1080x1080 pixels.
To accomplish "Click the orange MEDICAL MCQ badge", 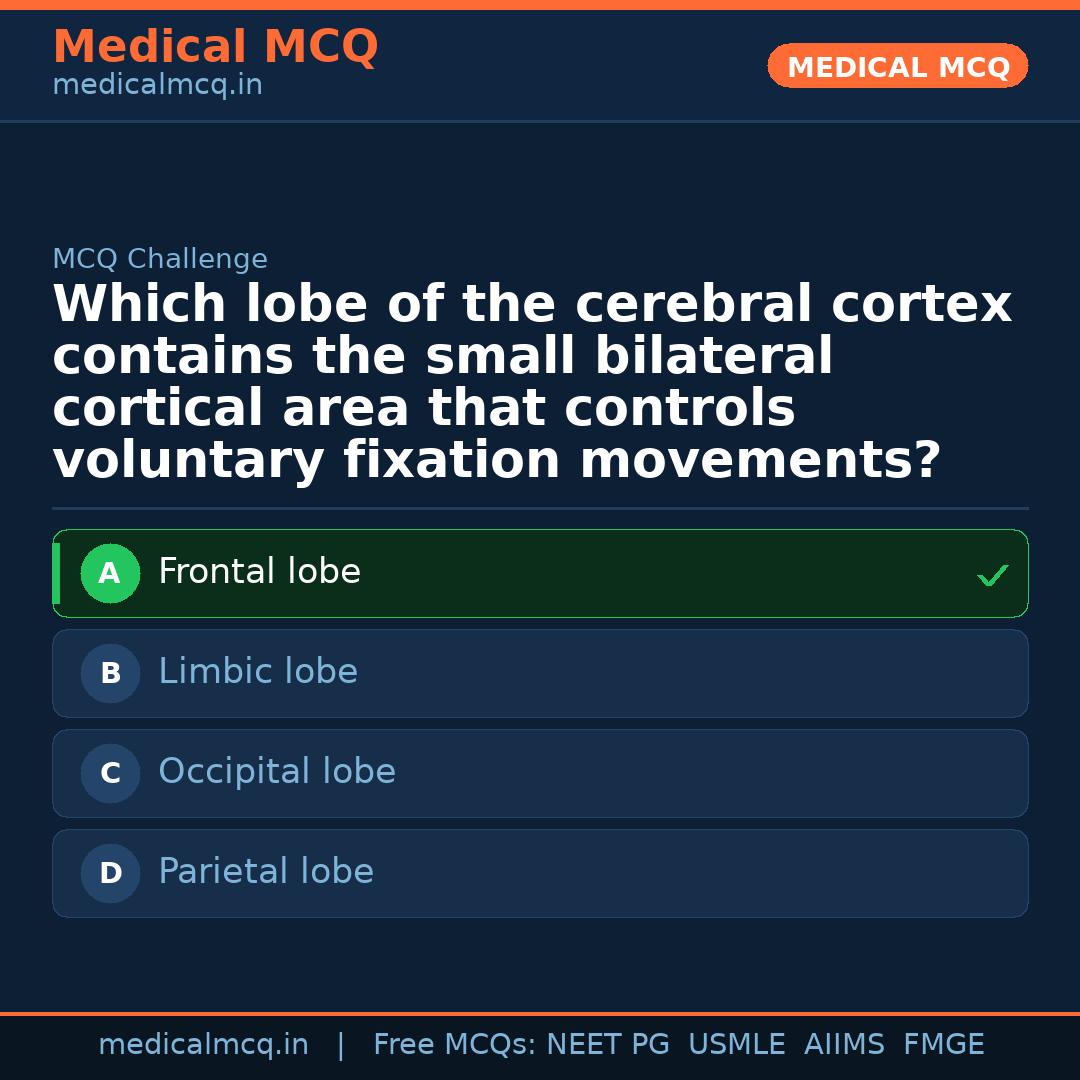I will tap(898, 67).
